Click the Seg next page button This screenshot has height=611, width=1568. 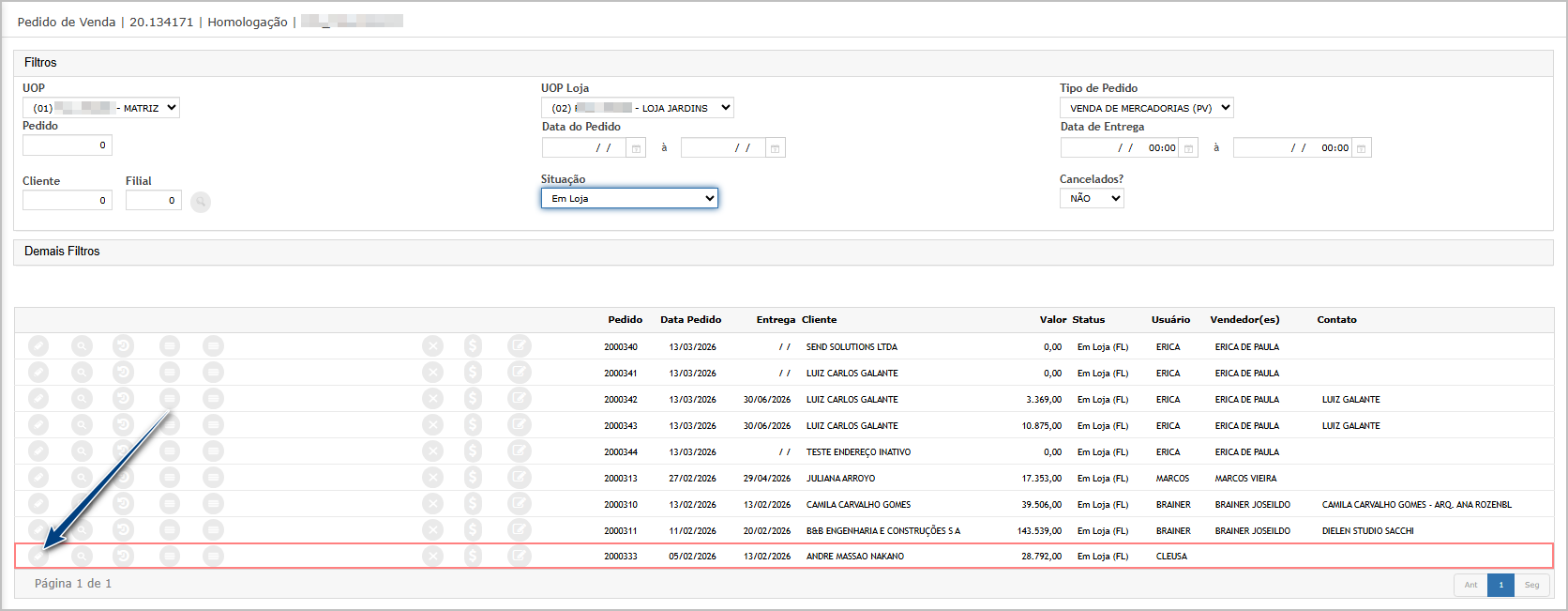coord(1531,585)
